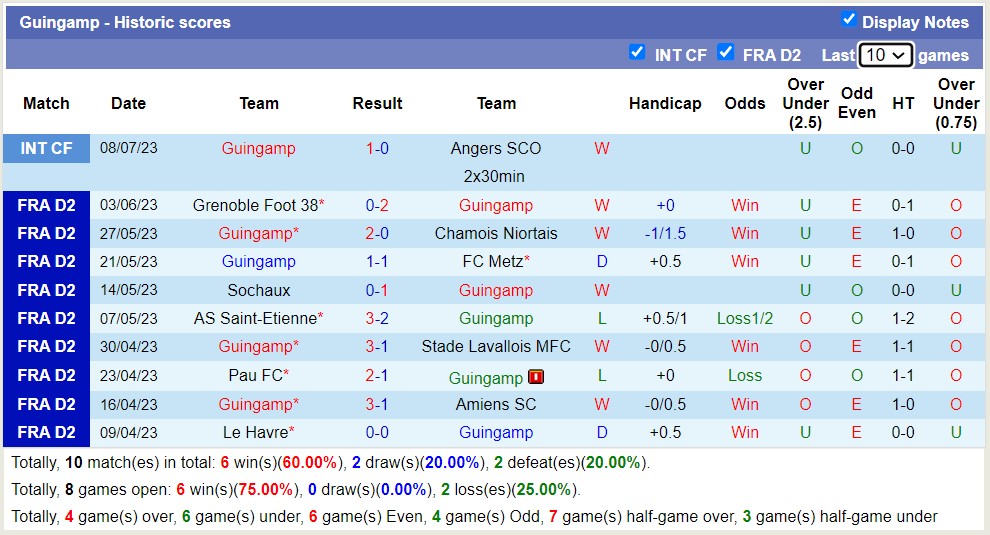Viewport: 990px width, 535px height.
Task: Toggle the Display Notes checkbox
Action: (x=849, y=20)
